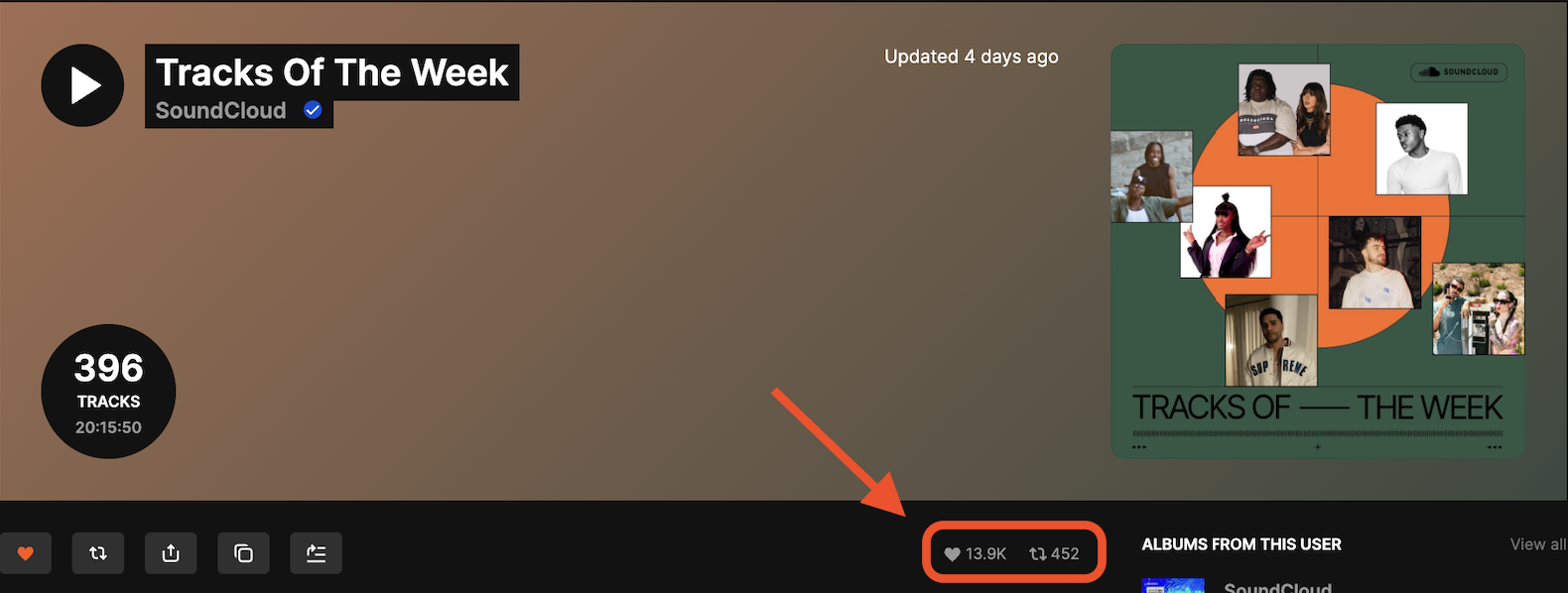
Task: Click the Updated 4 days ago text
Action: pyautogui.click(x=971, y=57)
